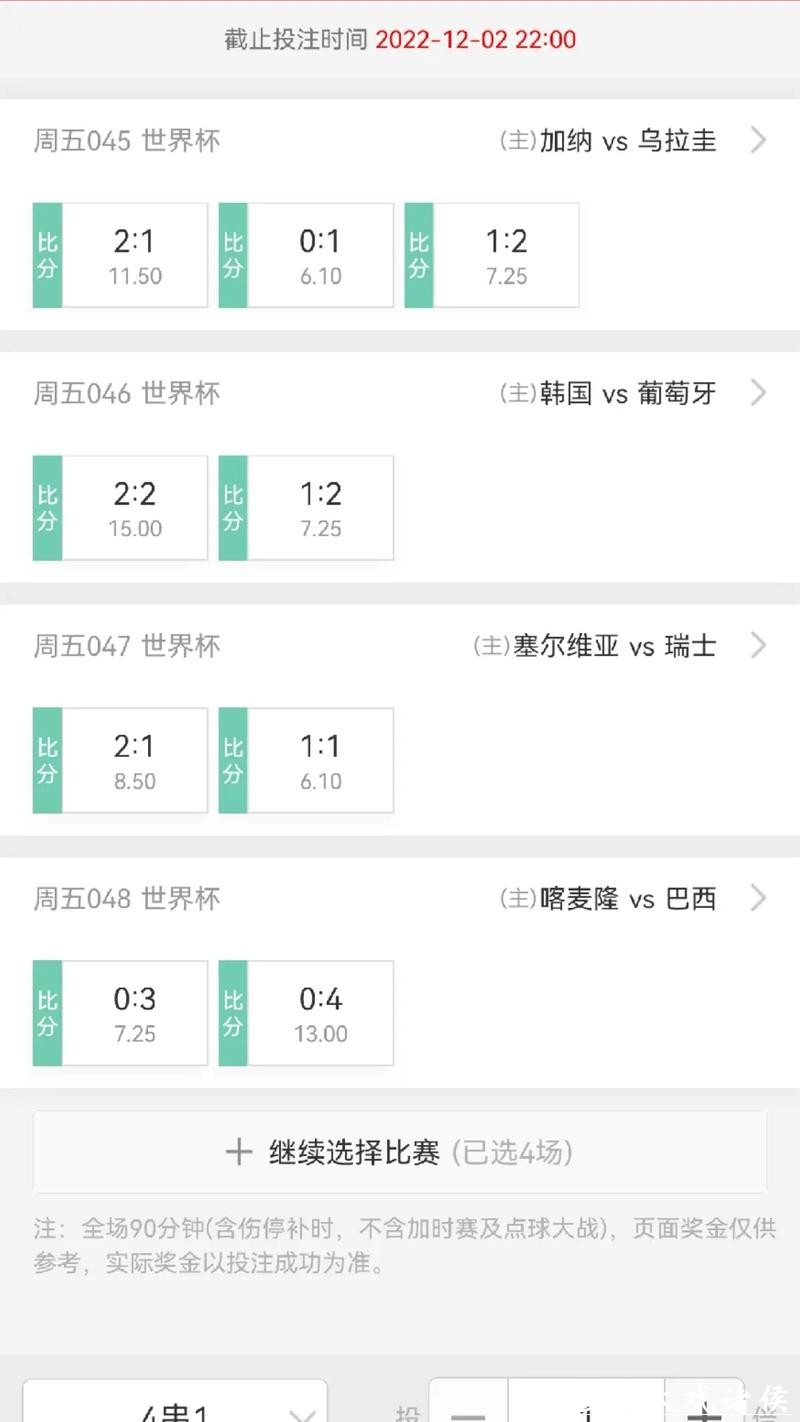Click the 比分 tag on Ghana's 2:1 tile
Screen dimensions: 800x1422
[46, 254]
